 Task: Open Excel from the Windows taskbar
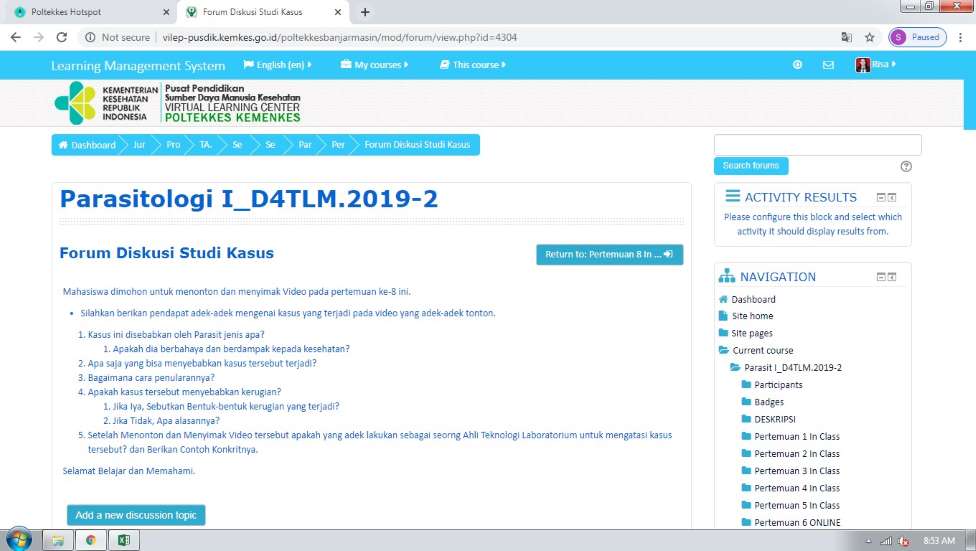(124, 540)
